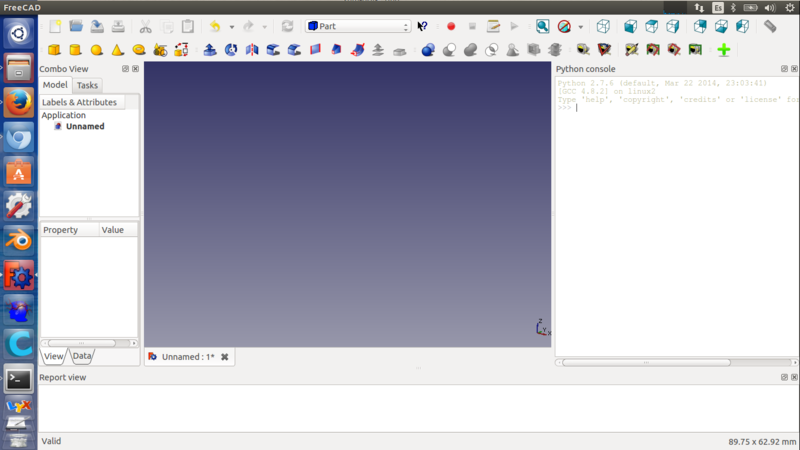Switch to the Tasks tab

[88, 86]
